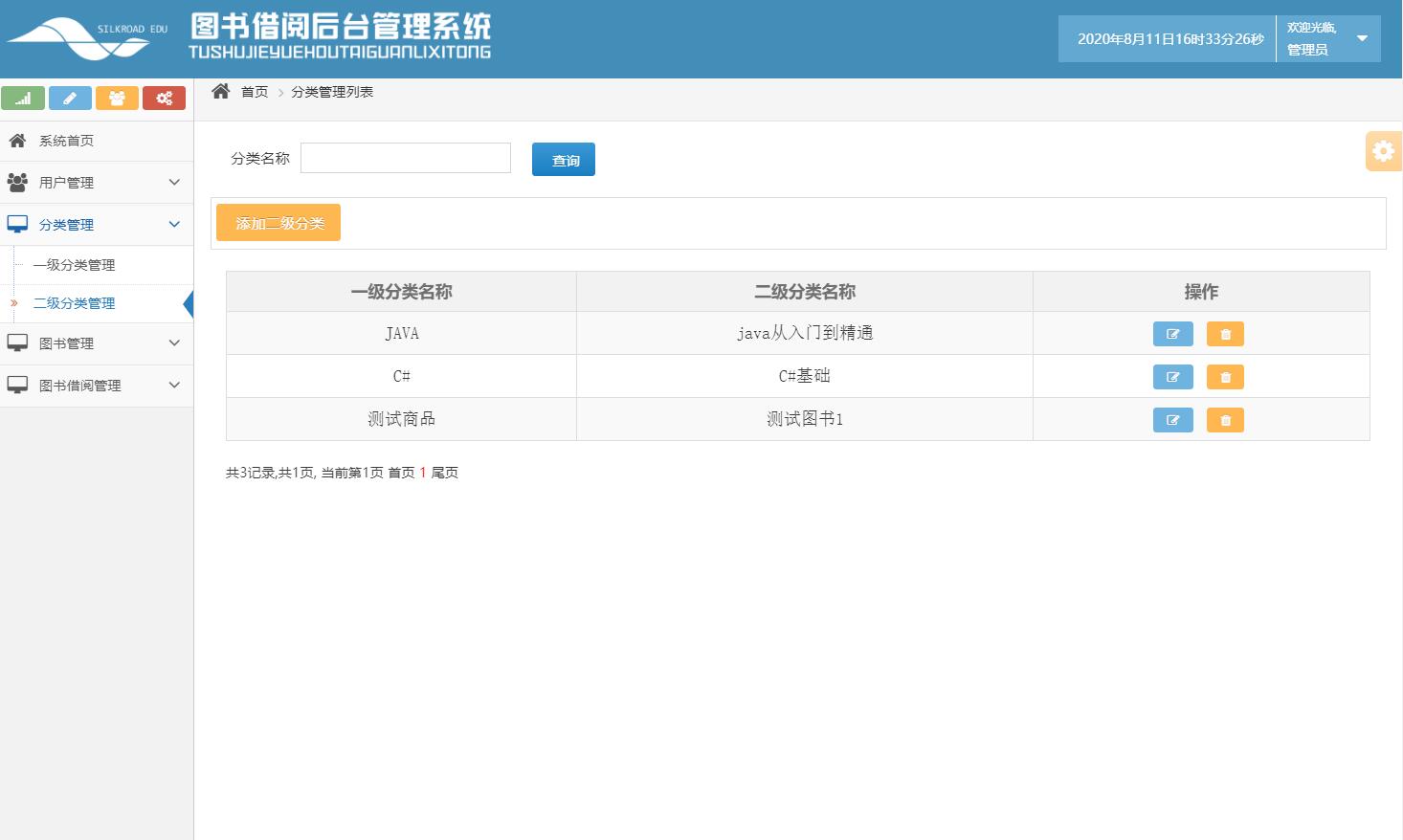
Task: Open the settings gear on the right edge
Action: tap(1383, 151)
